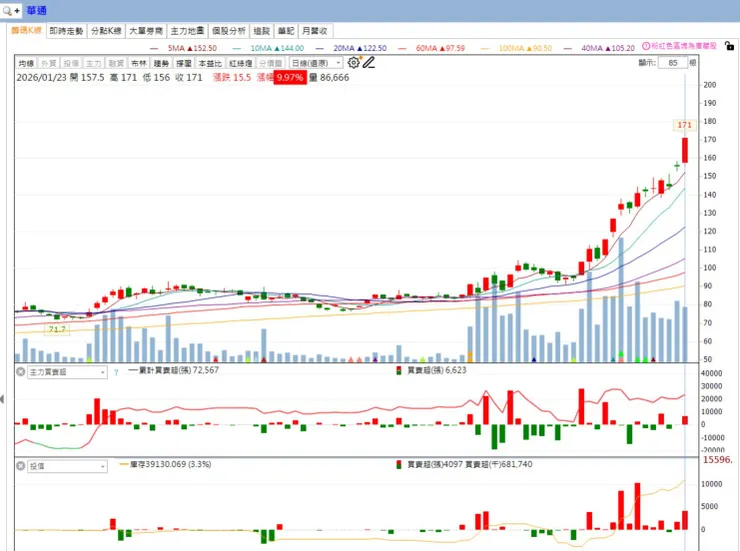Select the pencil drawing tool

coord(369,62)
